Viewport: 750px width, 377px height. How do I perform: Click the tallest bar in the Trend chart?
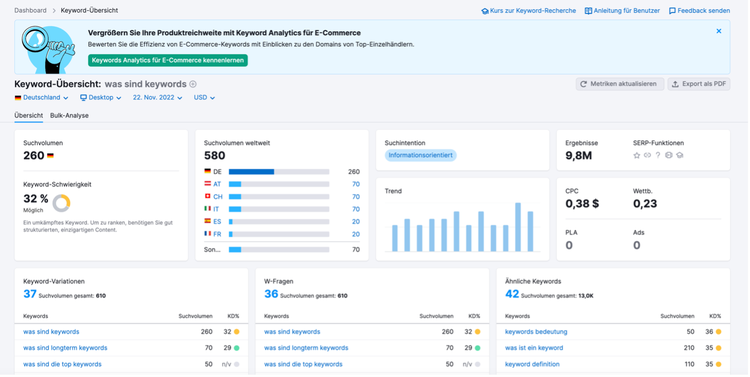pos(518,227)
